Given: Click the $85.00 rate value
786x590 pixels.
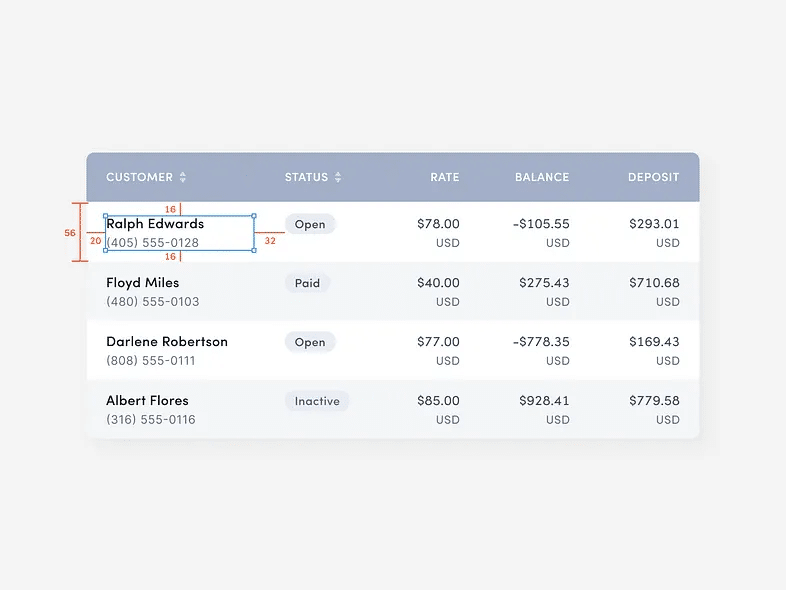Looking at the screenshot, I should coord(438,401).
